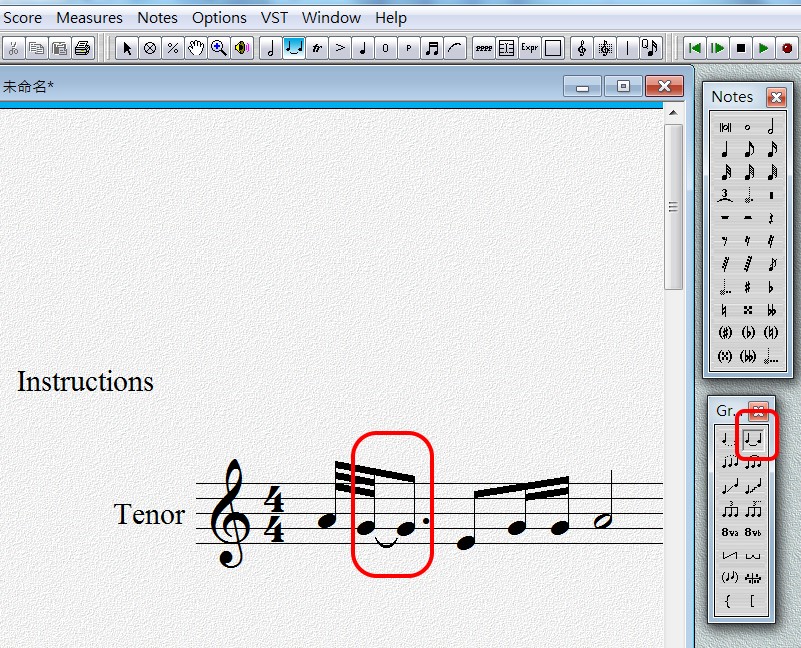
Task: Pick the zoom magnifier tool
Action: click(x=219, y=47)
